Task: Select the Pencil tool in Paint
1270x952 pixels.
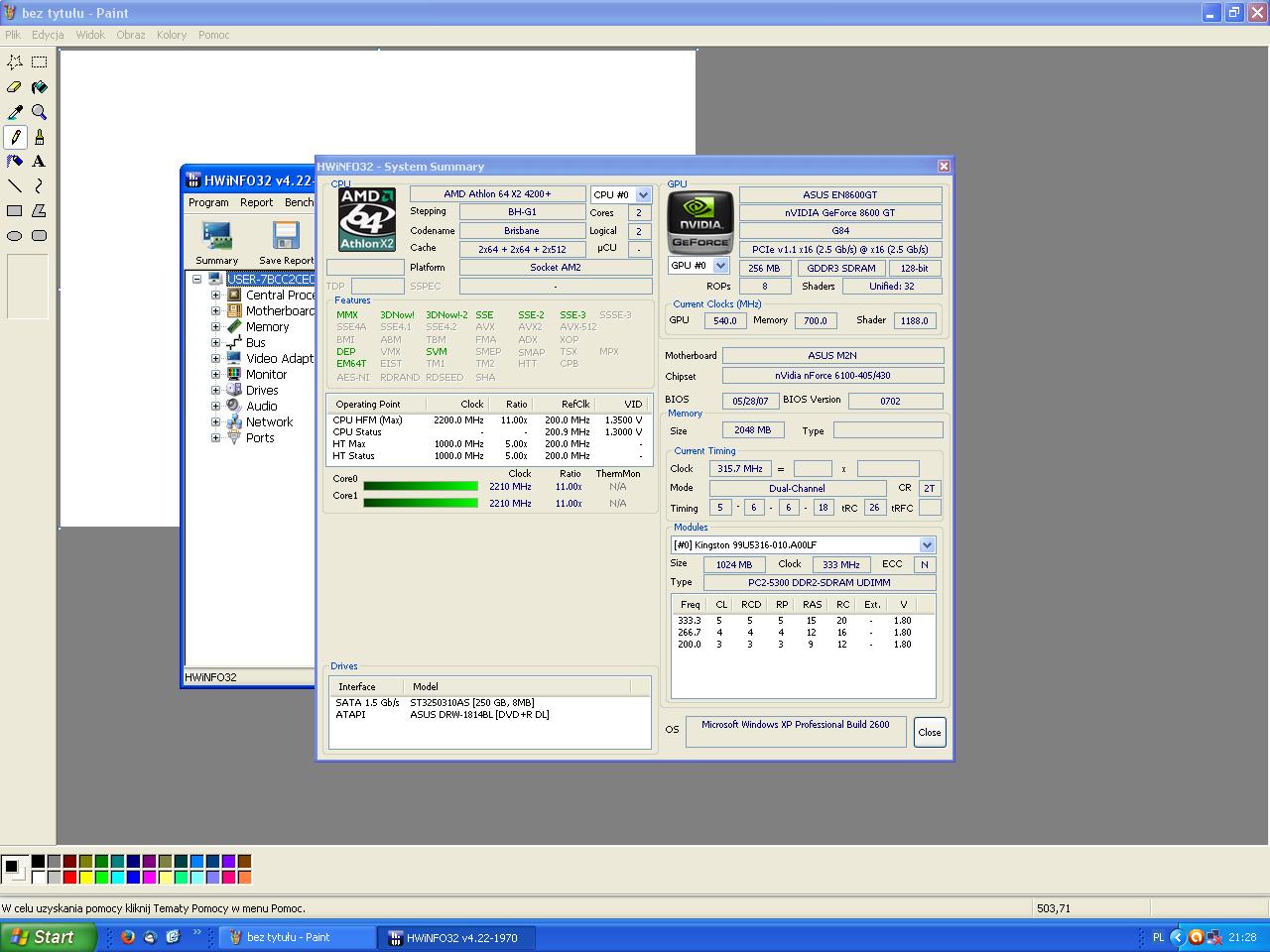Action: click(15, 137)
